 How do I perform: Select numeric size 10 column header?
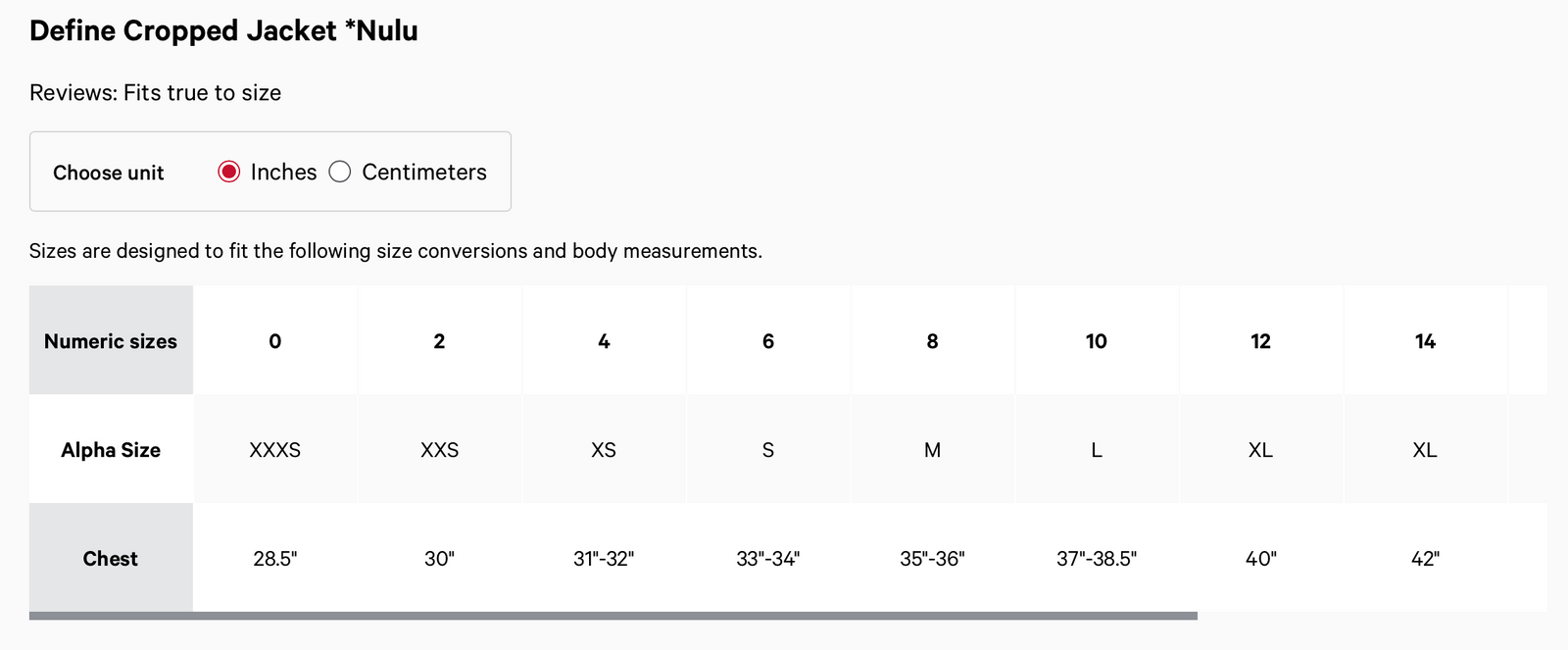point(1097,341)
